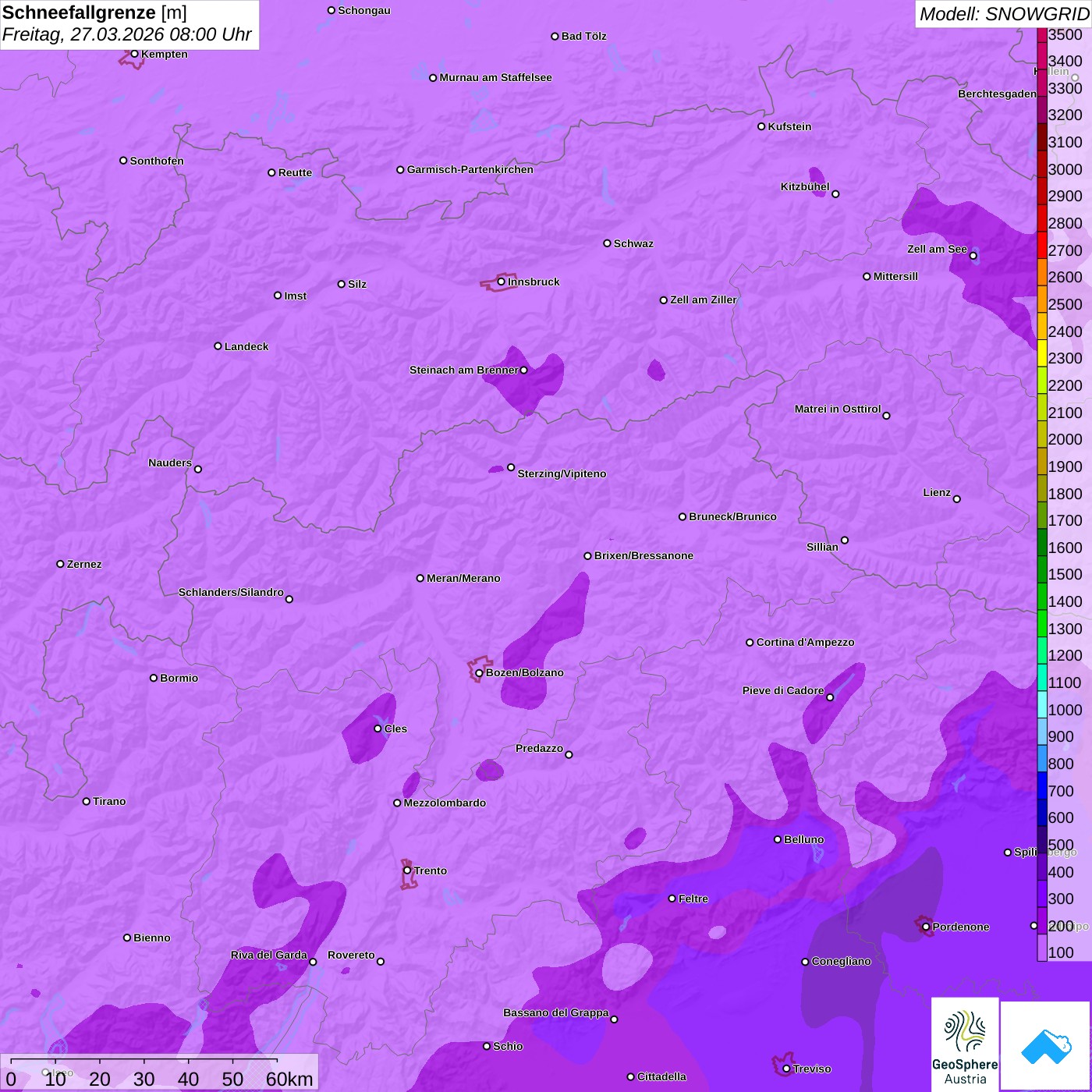The width and height of the screenshot is (1092, 1092).
Task: Click the 'Garmisch-Partenkirchen' label
Action: [x=470, y=169]
